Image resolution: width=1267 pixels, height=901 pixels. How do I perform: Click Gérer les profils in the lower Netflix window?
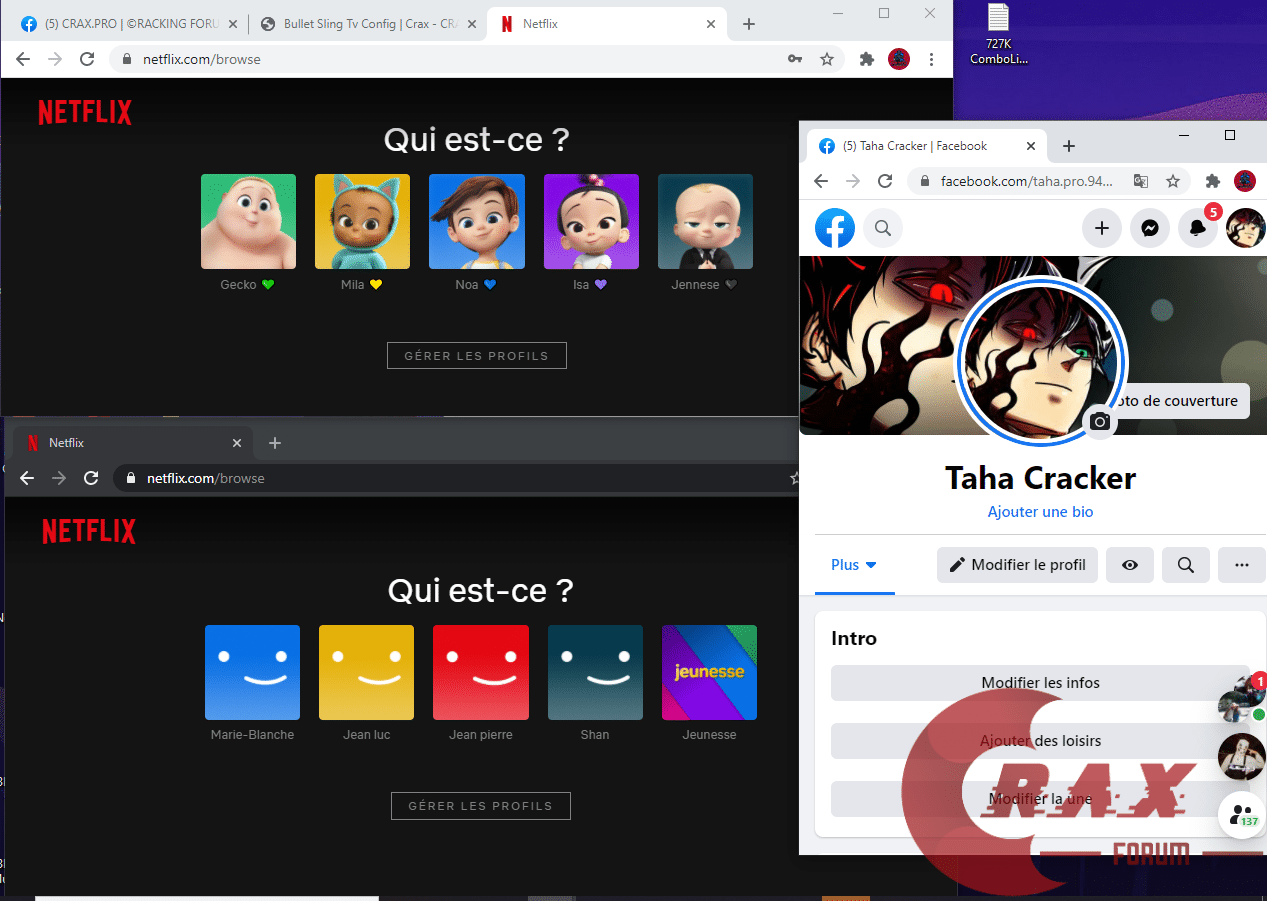(481, 806)
